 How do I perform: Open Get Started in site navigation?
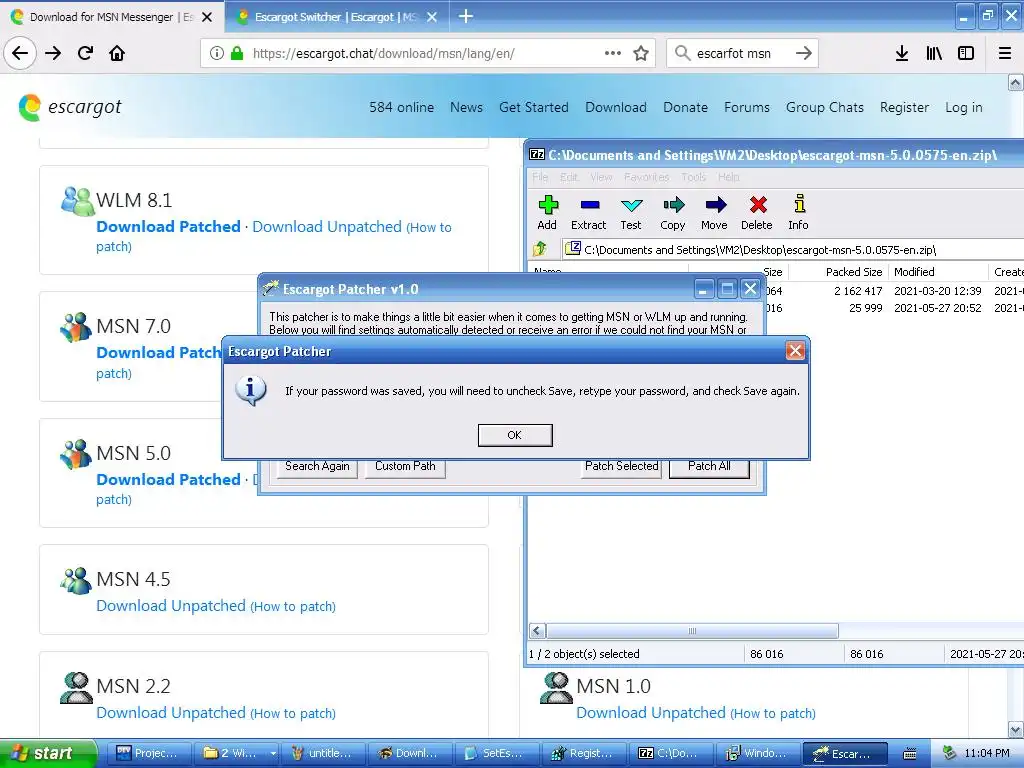(x=534, y=107)
